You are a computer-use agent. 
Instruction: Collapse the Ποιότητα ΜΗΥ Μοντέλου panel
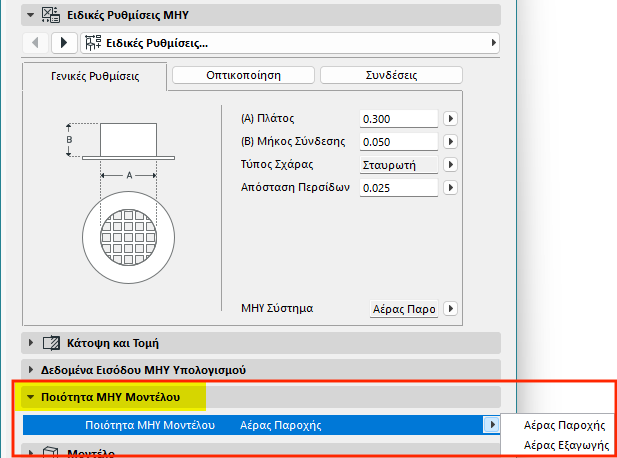30,397
